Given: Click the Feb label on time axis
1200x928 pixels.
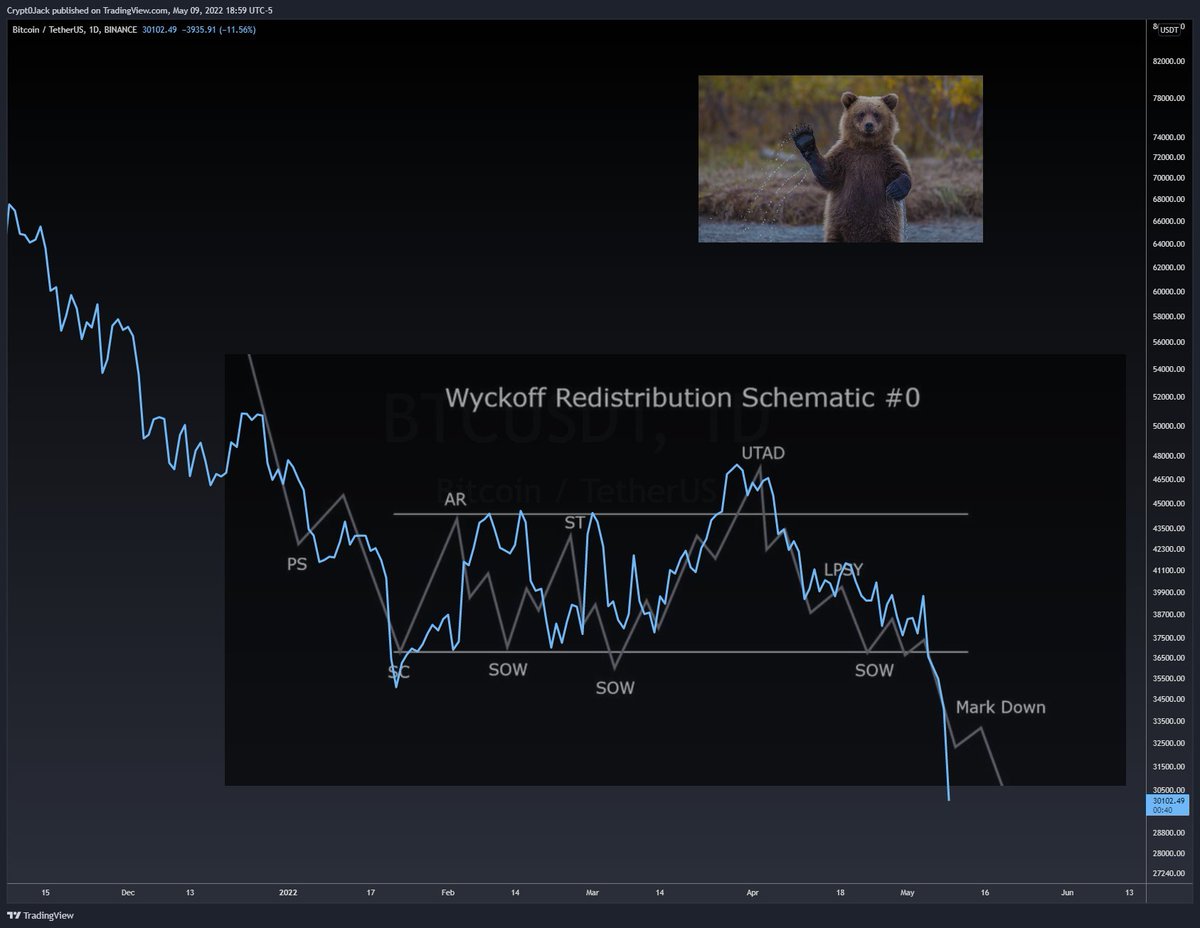Looking at the screenshot, I should pyautogui.click(x=448, y=891).
